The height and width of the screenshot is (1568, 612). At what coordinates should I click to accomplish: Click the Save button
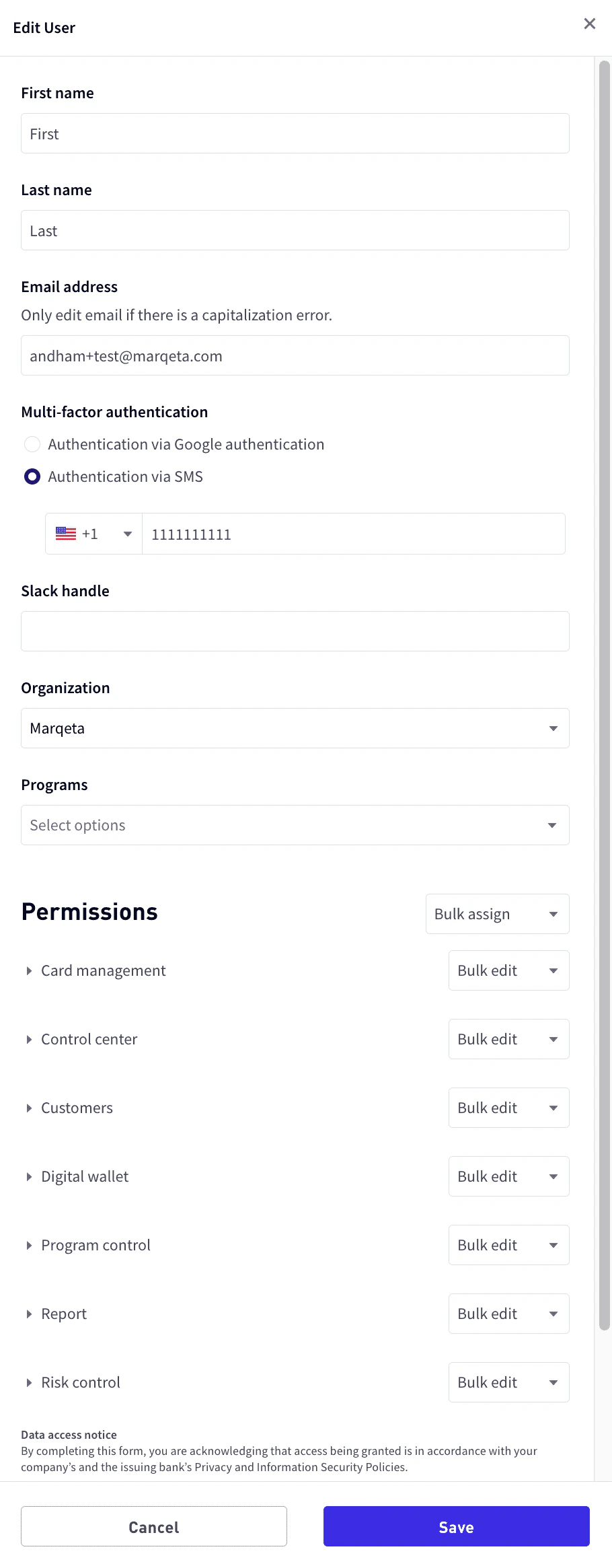456,1526
